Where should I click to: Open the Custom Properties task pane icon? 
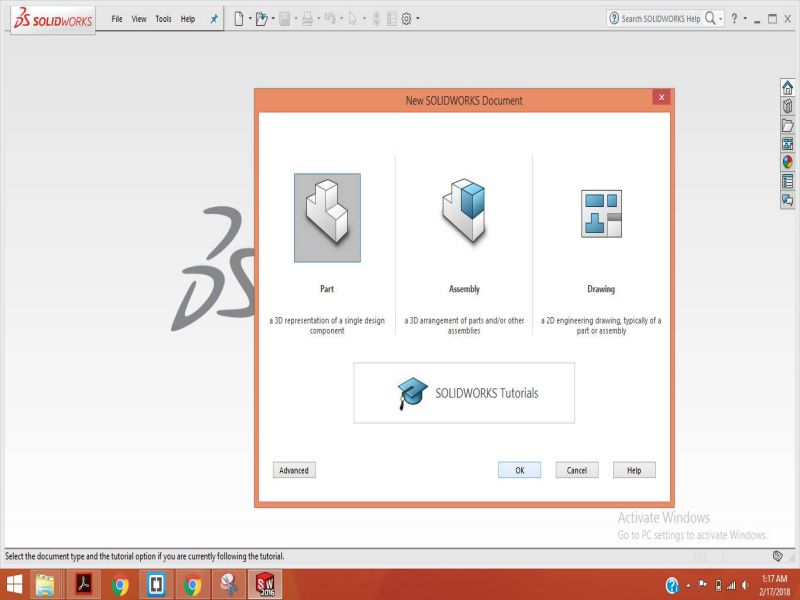[788, 181]
